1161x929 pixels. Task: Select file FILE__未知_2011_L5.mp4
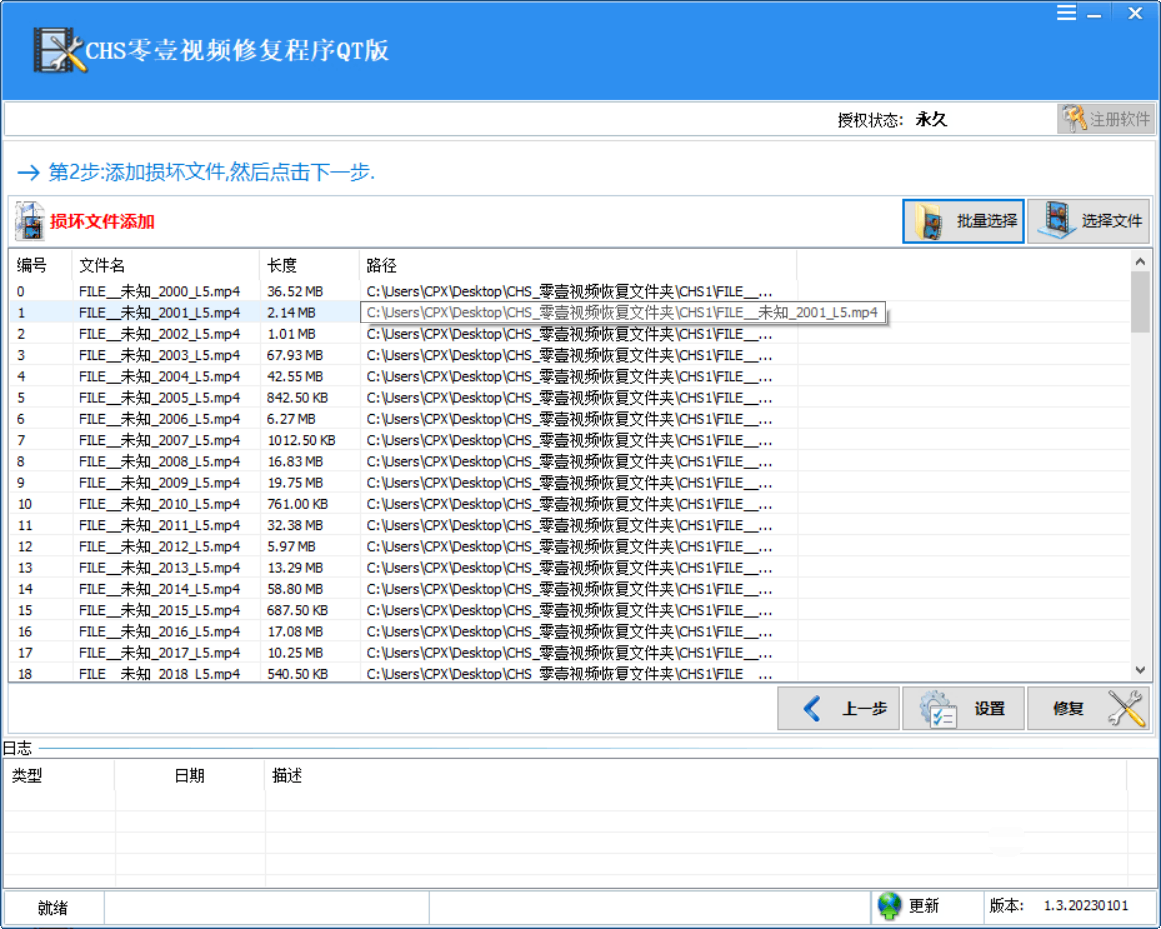[159, 526]
